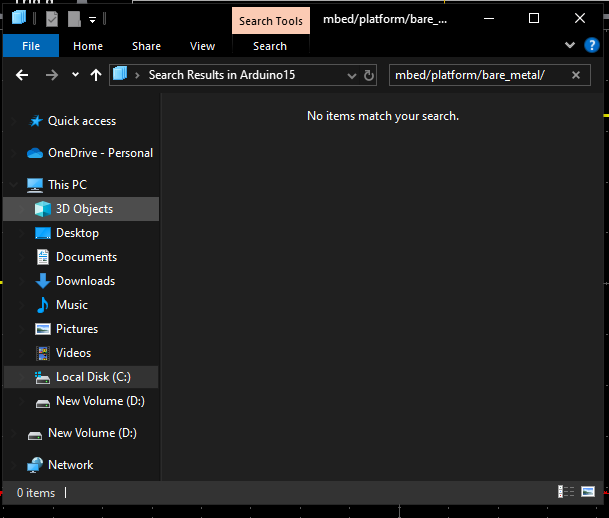Maximize the Explorer window
The height and width of the screenshot is (518, 609).
point(534,18)
